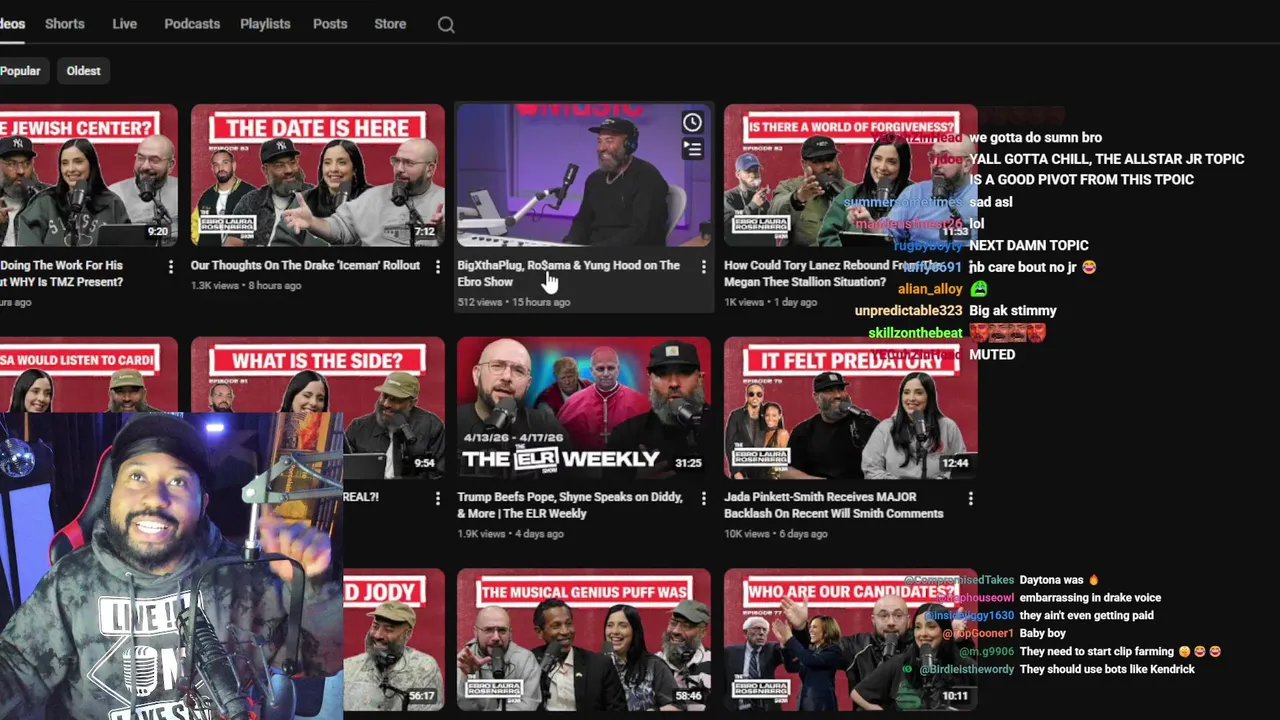
Task: Open 'Jada Pinkett-Smith Receives MAJOR Backlash' title
Action: (x=834, y=505)
